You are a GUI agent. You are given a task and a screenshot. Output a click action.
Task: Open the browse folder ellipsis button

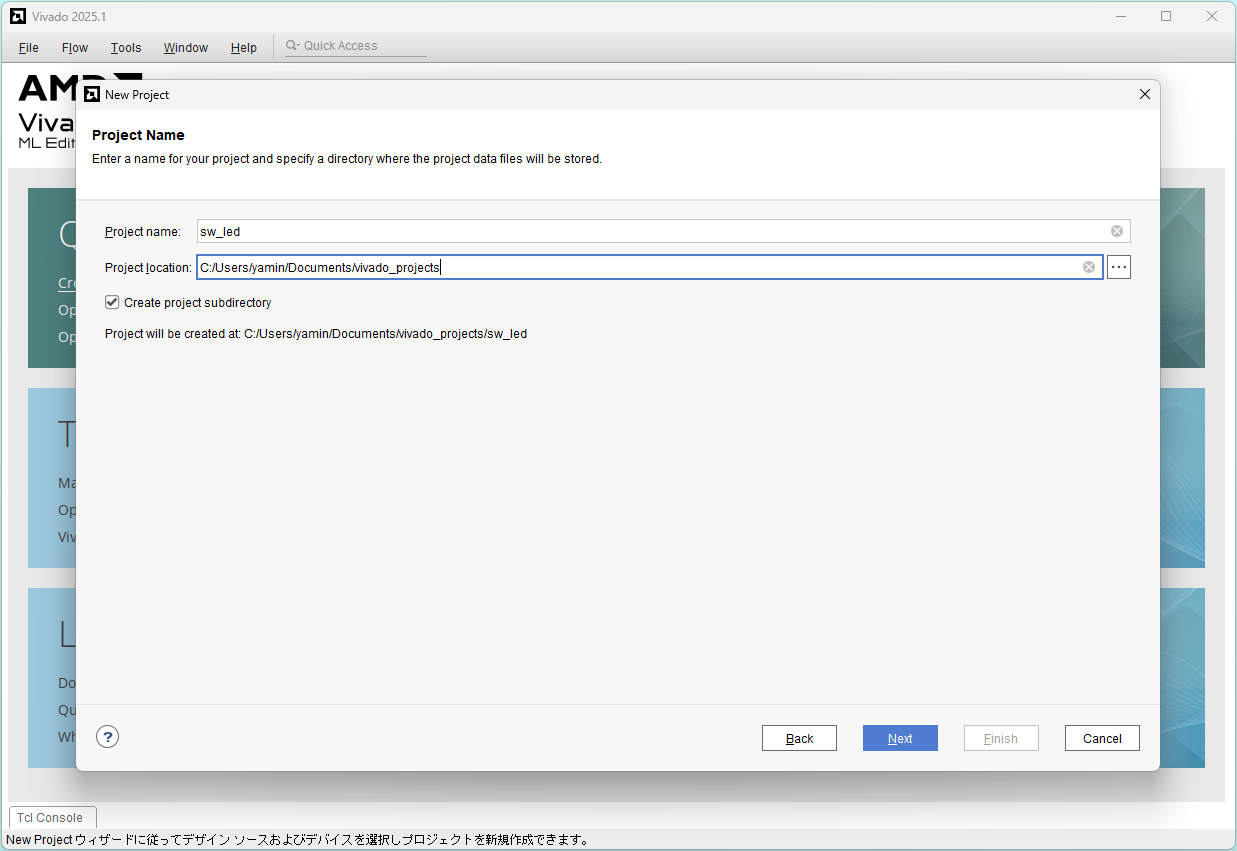[1118, 267]
